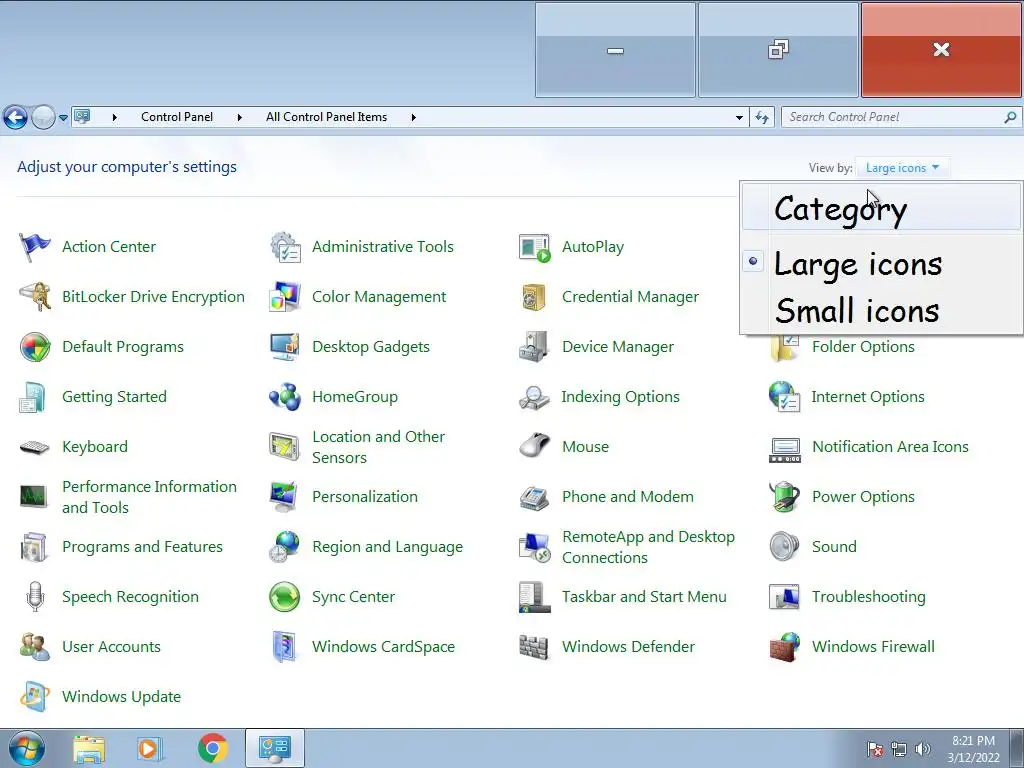The width and height of the screenshot is (1024, 768).
Task: Open the Mouse icon
Action: pyautogui.click(x=535, y=446)
